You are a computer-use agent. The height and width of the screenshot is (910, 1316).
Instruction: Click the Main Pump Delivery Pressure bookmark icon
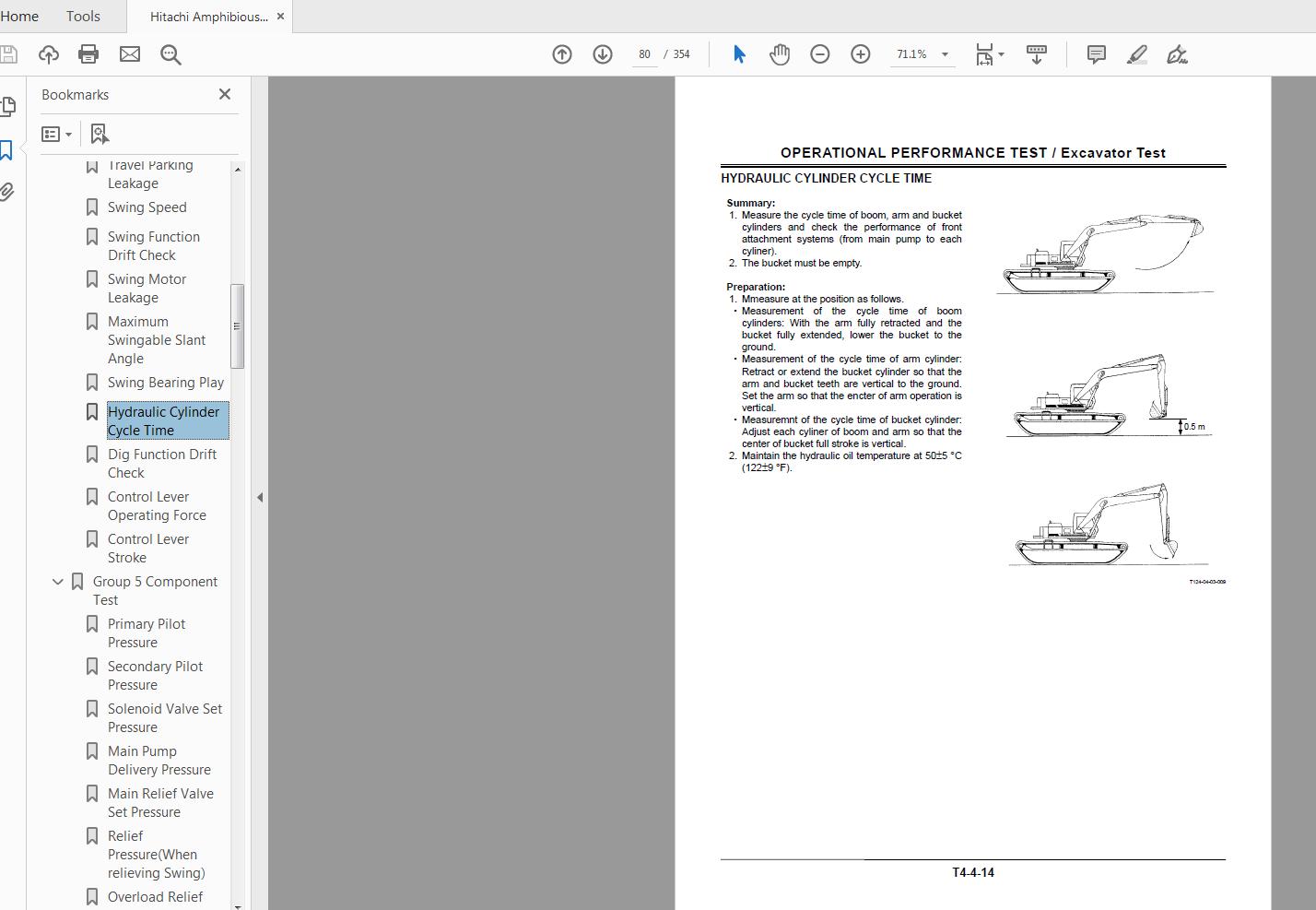click(x=92, y=751)
